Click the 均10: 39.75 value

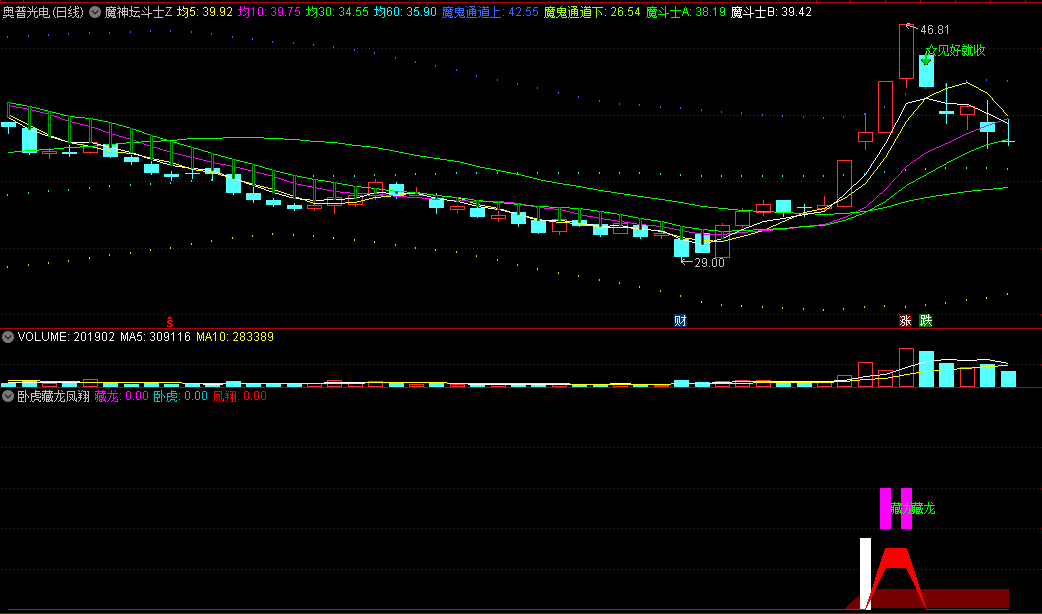pyautogui.click(x=269, y=12)
